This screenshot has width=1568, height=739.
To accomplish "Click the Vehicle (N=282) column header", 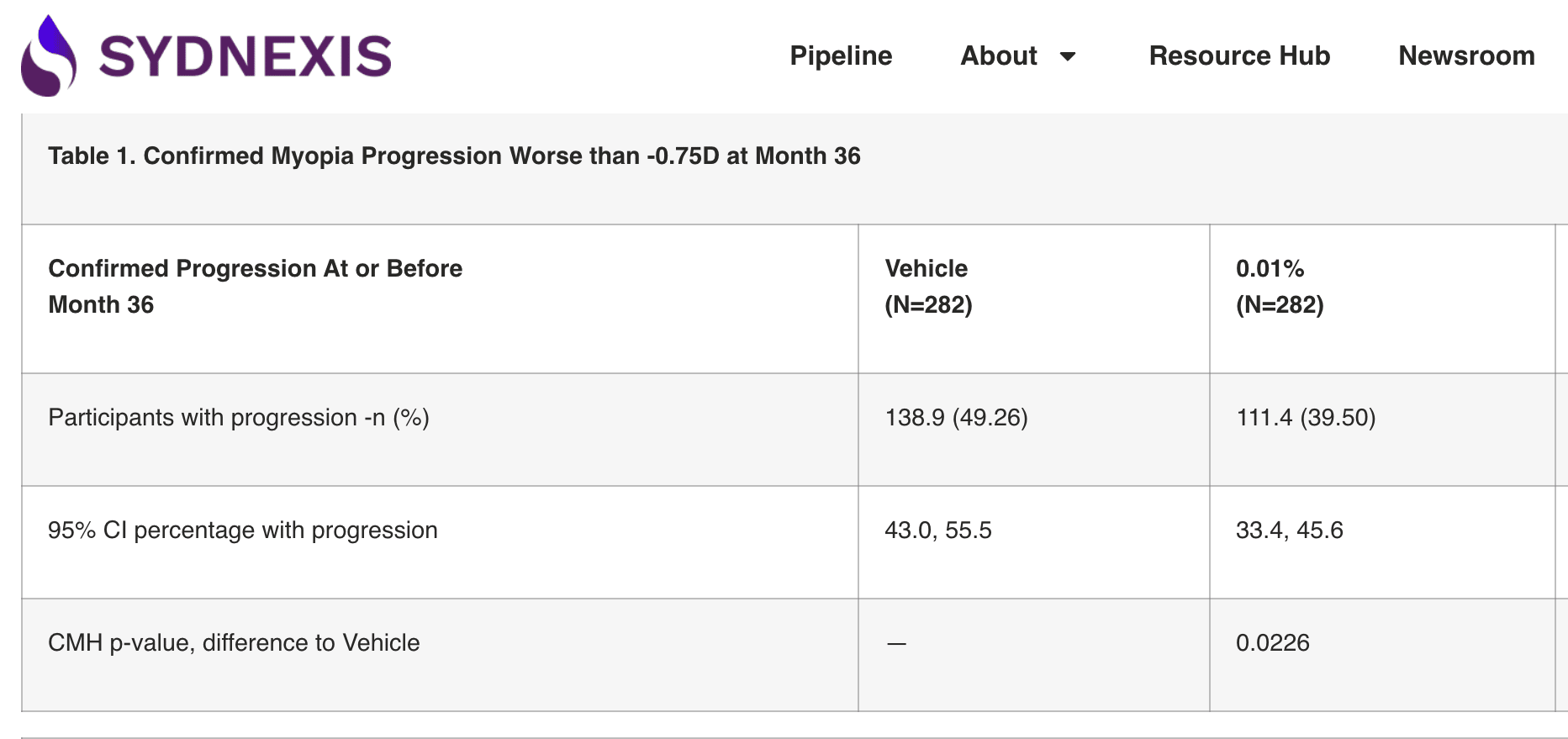I will 928,286.
